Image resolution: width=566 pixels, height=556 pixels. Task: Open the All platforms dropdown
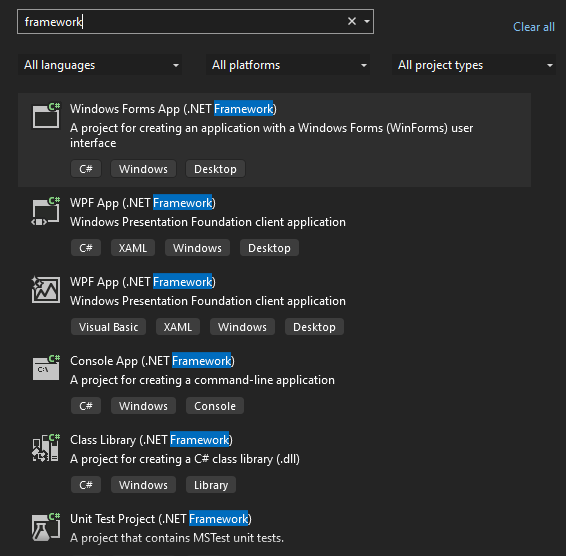(x=288, y=65)
